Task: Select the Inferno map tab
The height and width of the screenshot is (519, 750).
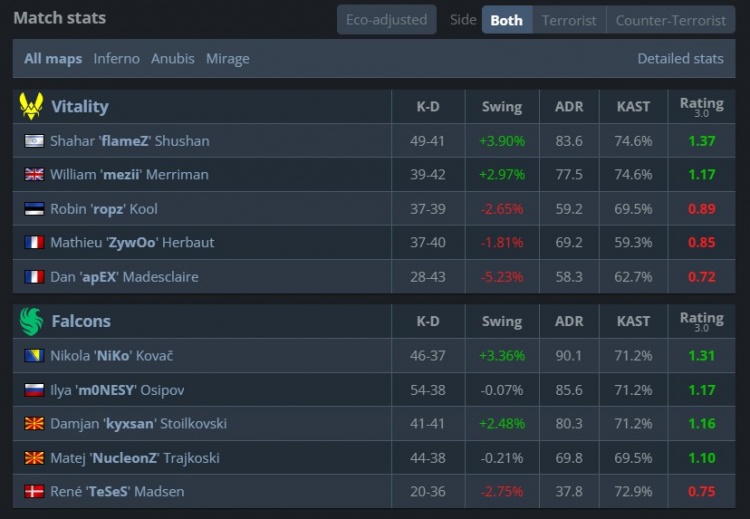Action: point(116,59)
